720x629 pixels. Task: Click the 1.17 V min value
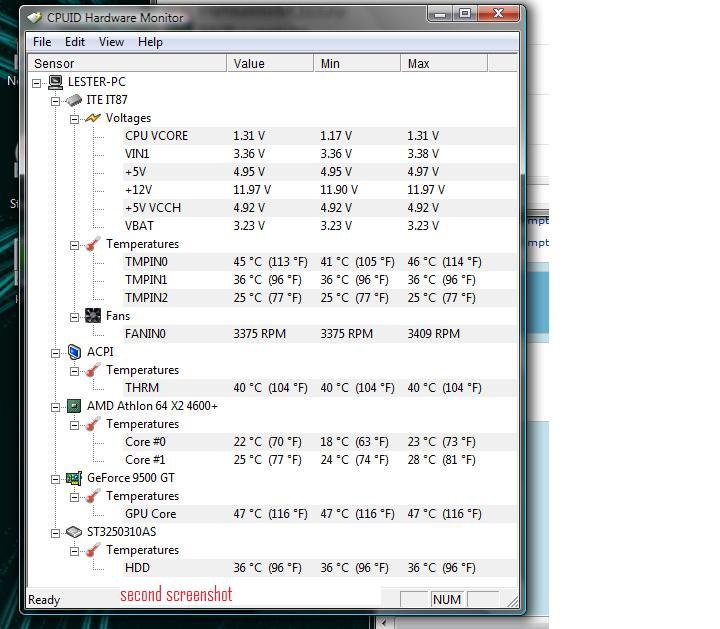coord(336,136)
